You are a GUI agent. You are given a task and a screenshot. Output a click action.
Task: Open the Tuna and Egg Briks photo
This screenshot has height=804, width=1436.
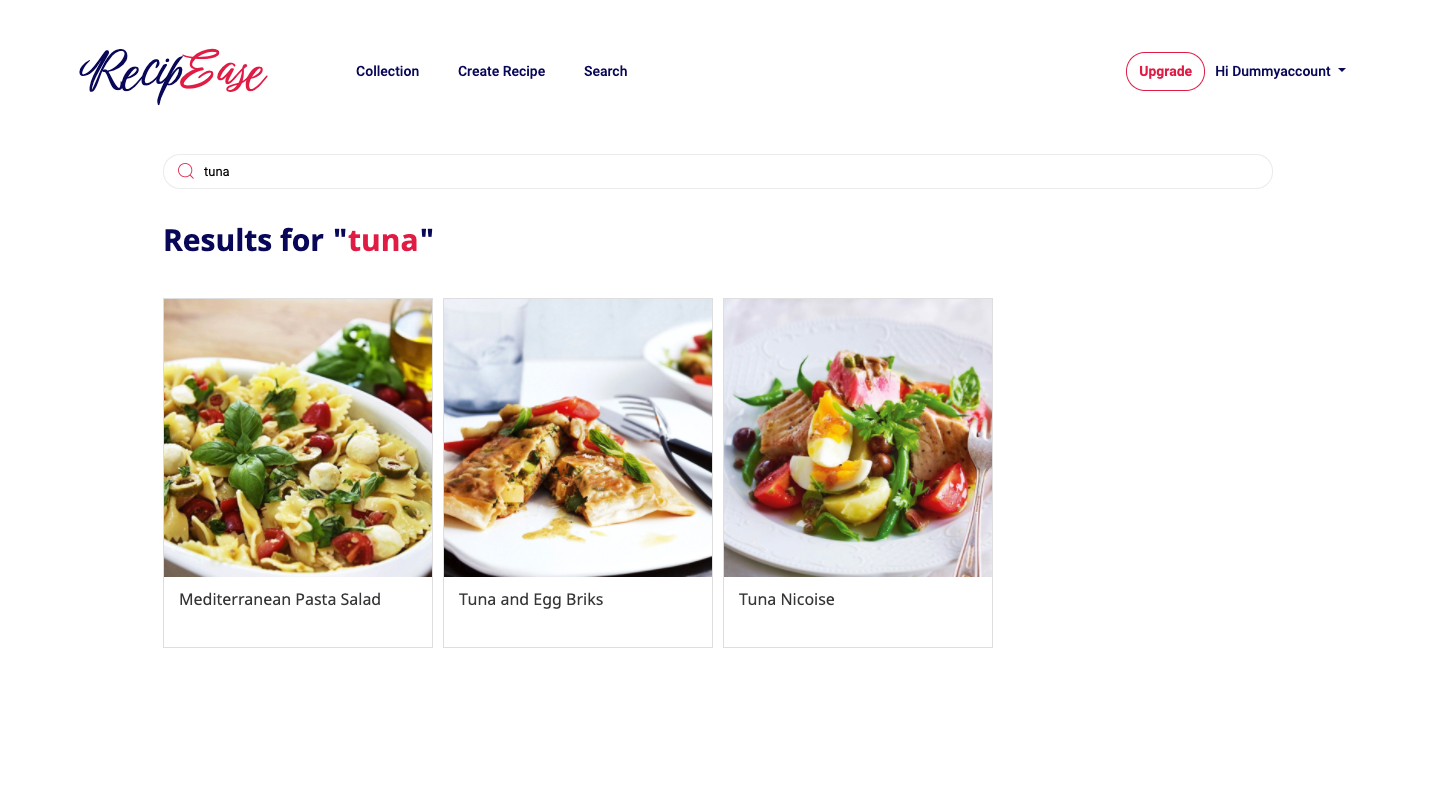coord(578,437)
